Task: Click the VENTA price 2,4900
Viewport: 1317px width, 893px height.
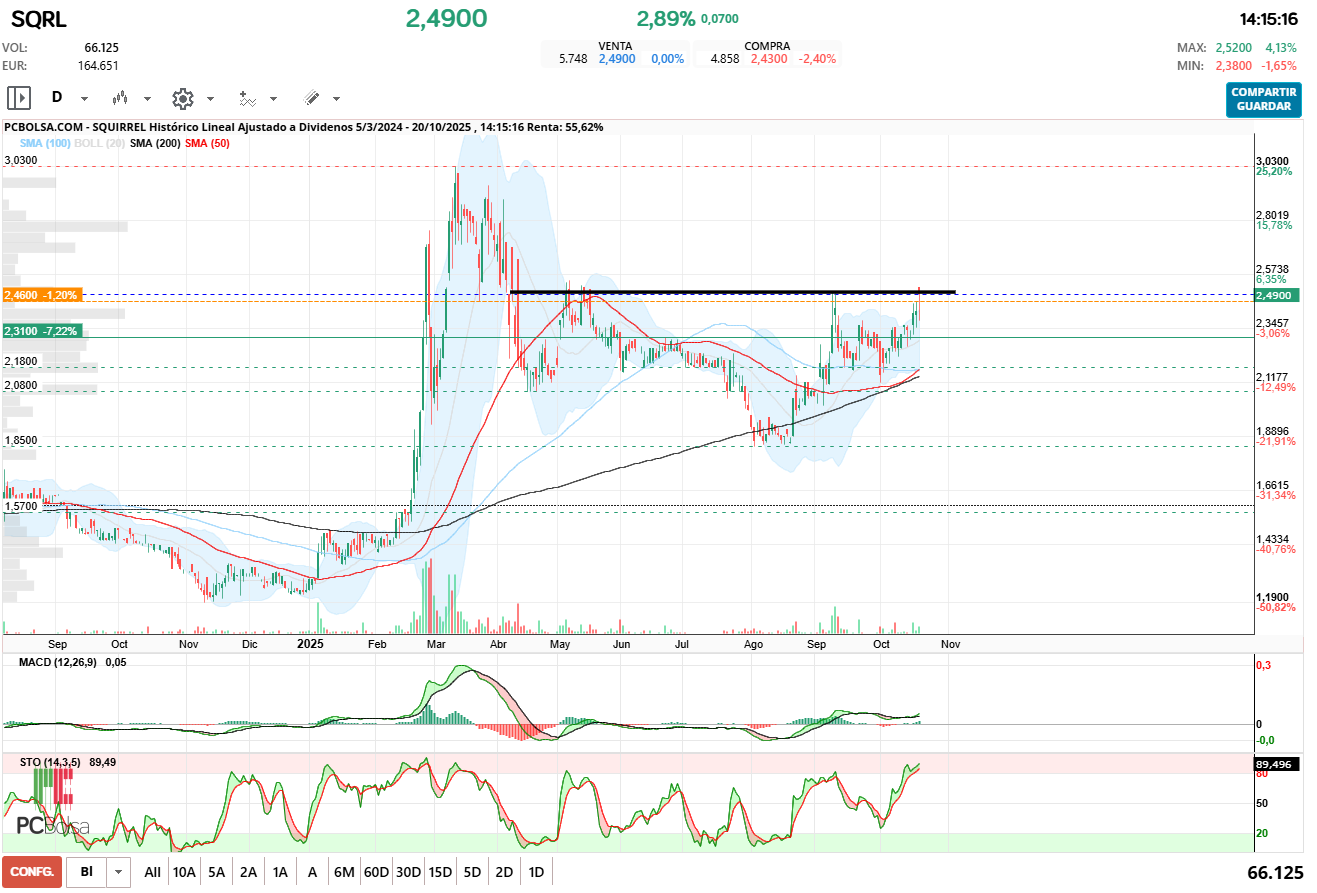Action: (x=617, y=59)
